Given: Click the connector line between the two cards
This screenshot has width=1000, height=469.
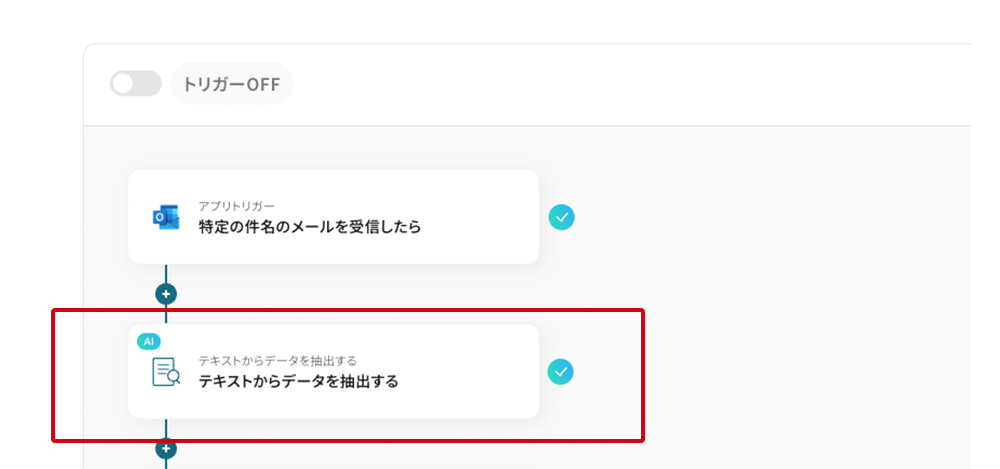Looking at the screenshot, I should (x=166, y=314).
